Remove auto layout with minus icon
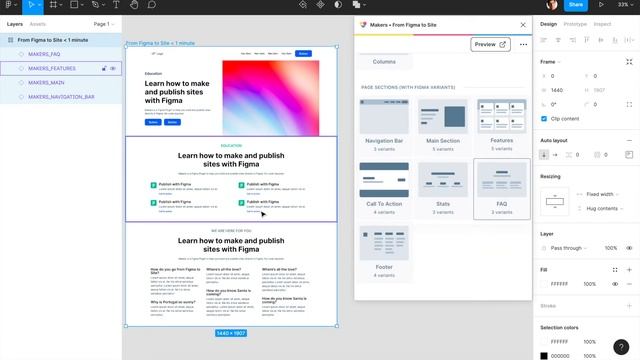Viewport: 640px width, 360px height. point(629,140)
